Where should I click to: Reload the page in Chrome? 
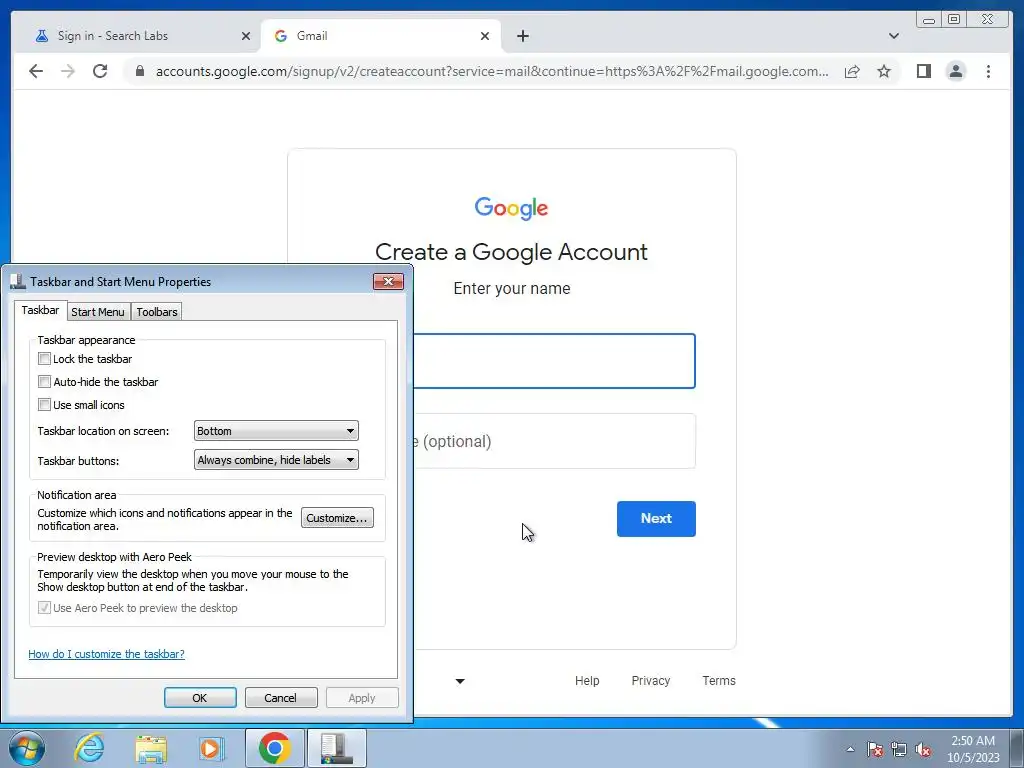(x=100, y=71)
